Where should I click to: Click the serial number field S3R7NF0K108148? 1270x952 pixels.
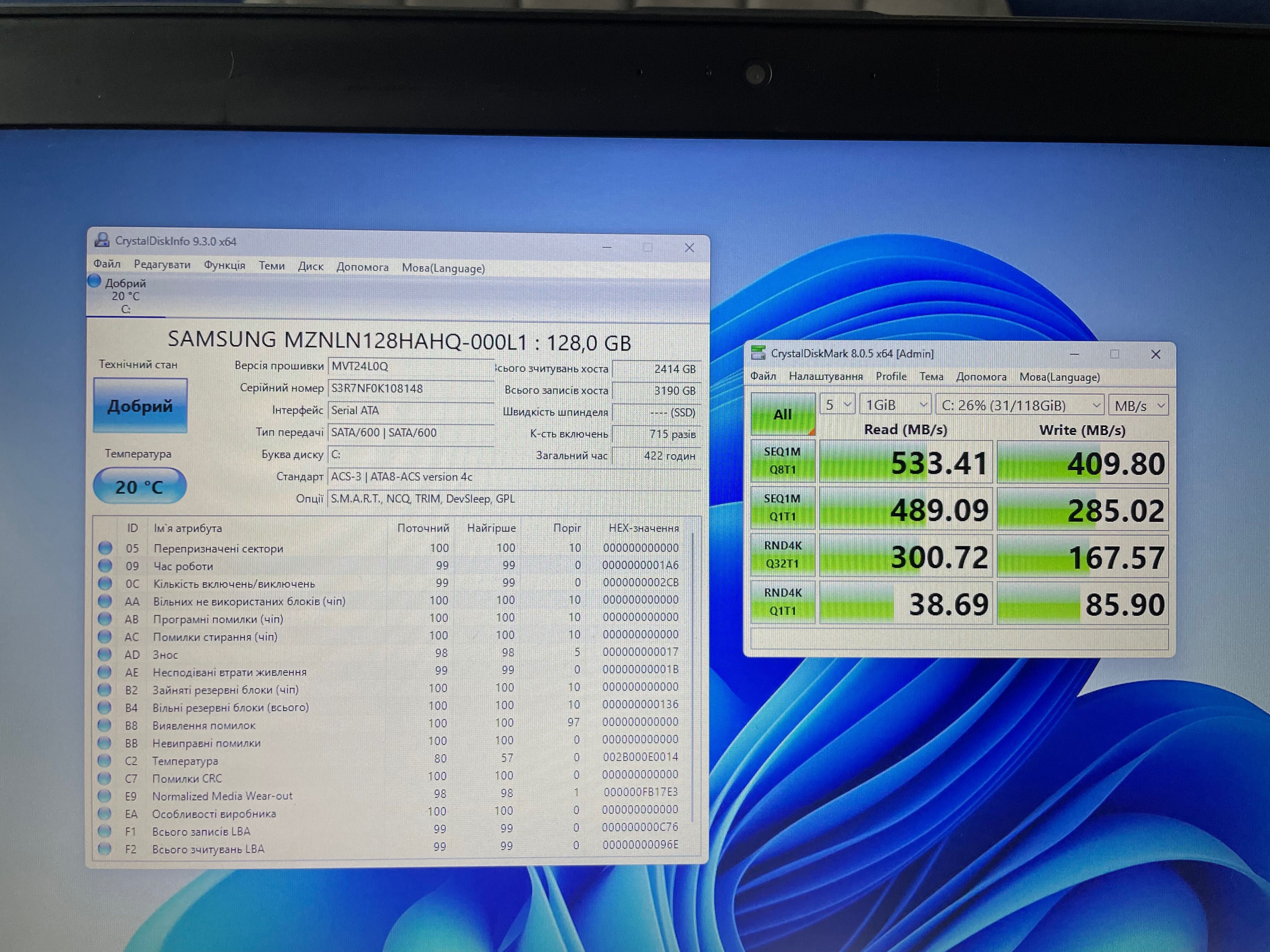click(x=410, y=388)
